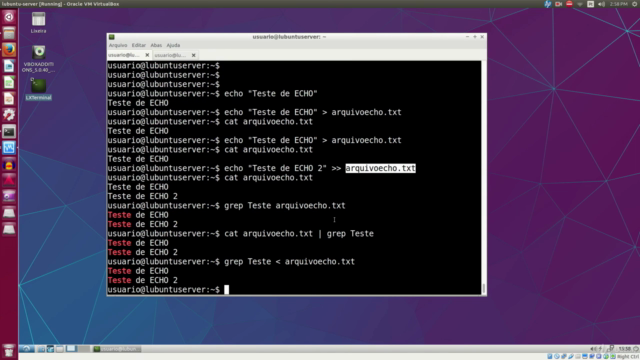Image resolution: width=640 pixels, height=360 pixels.
Task: Open the Ajuda menu
Action: point(173,45)
